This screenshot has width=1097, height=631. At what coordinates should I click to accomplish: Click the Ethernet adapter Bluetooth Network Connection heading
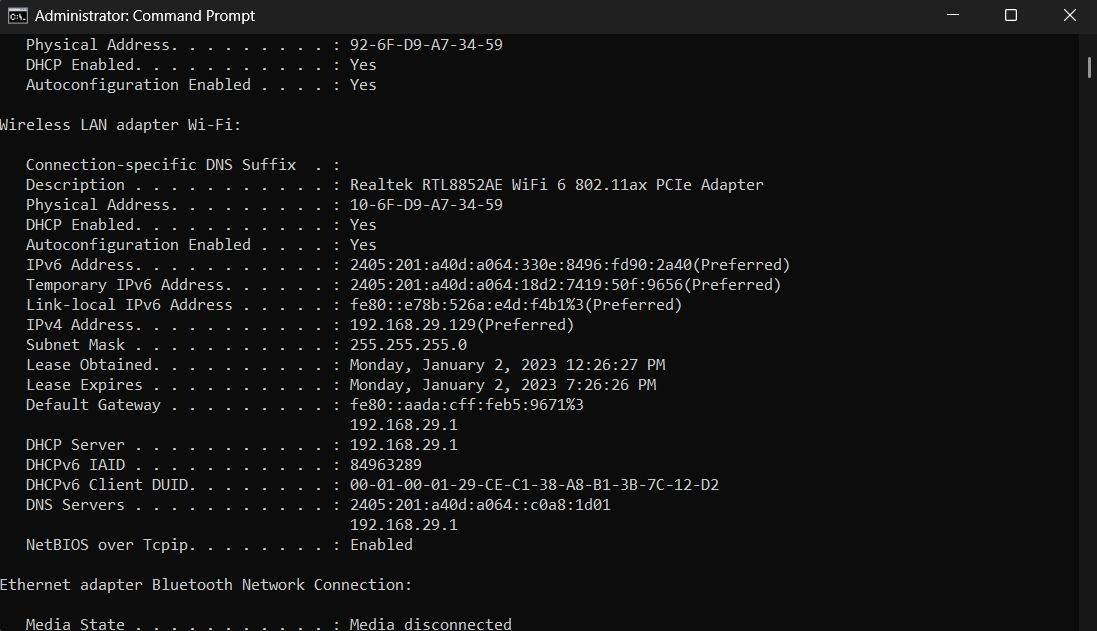click(206, 585)
